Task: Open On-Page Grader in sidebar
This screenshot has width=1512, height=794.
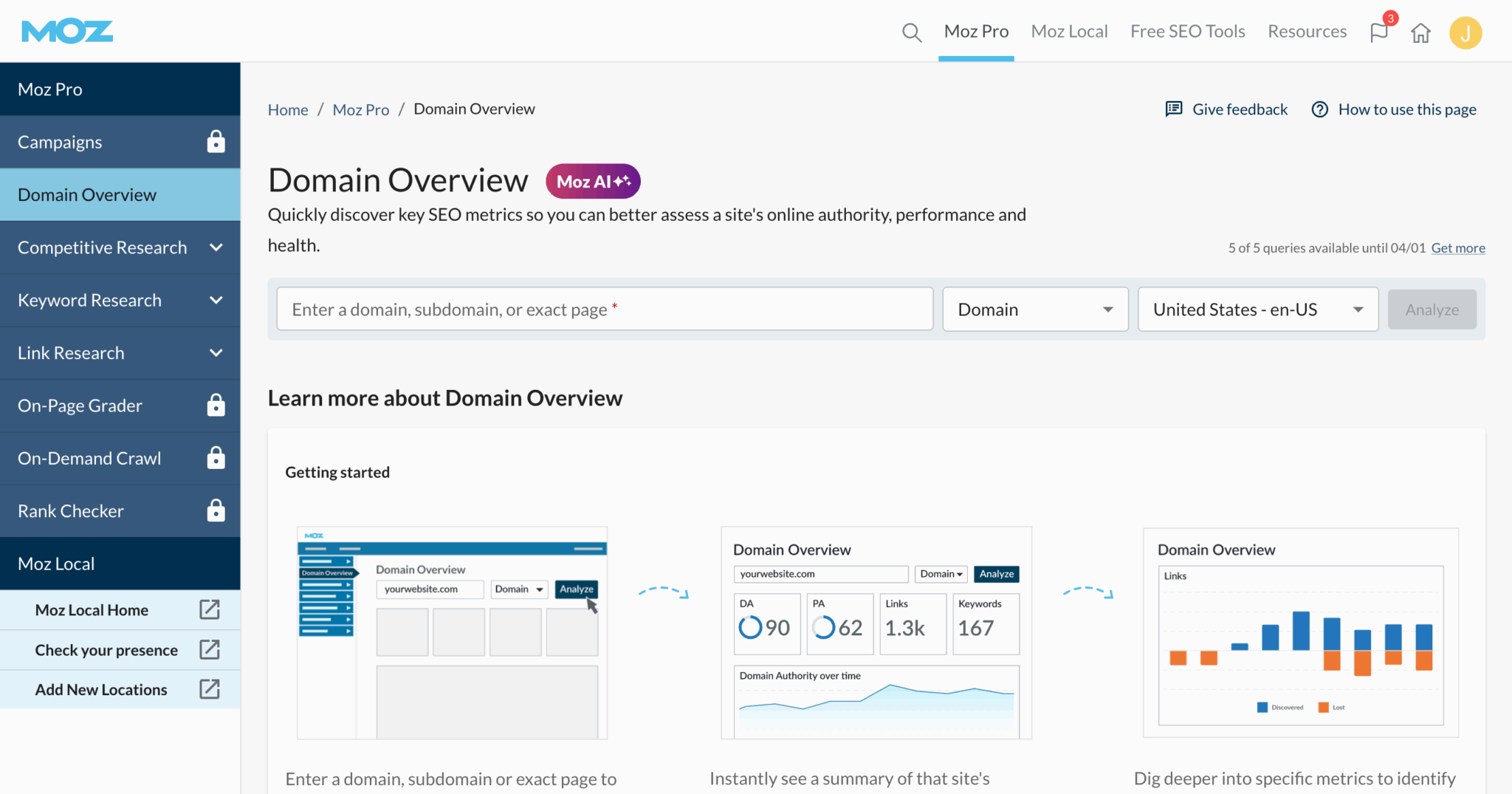Action: 120,405
